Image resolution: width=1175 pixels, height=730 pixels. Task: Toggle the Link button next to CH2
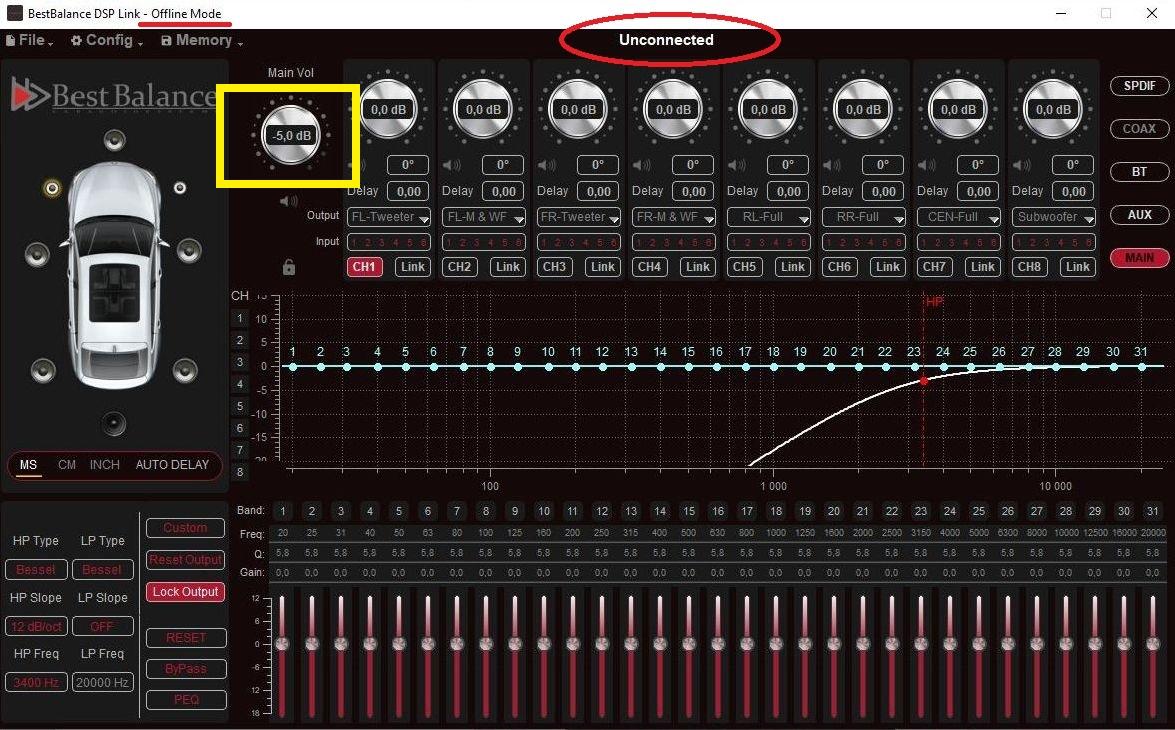(x=508, y=267)
